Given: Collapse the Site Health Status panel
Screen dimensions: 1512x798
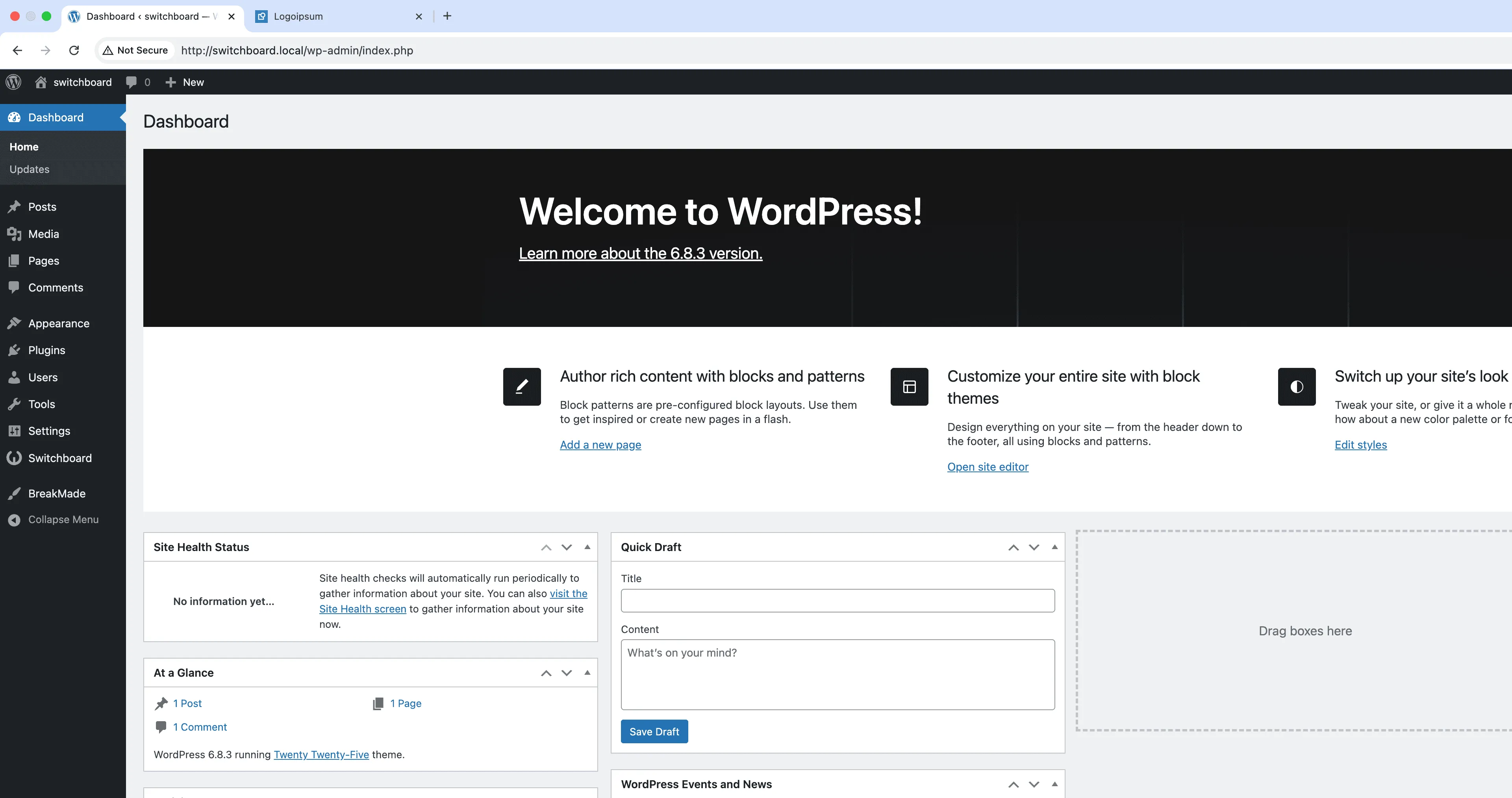Looking at the screenshot, I should [587, 547].
